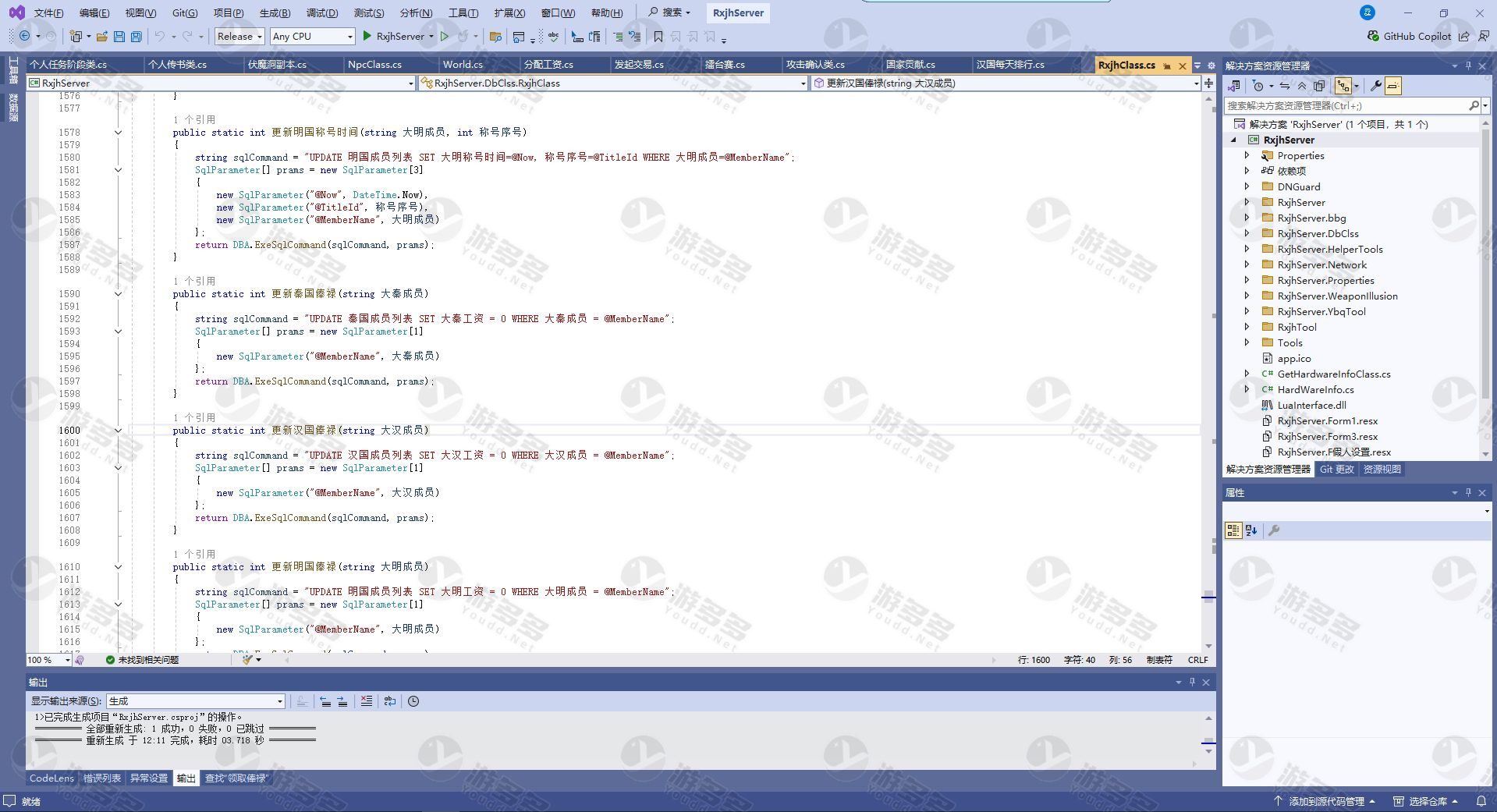The height and width of the screenshot is (812, 1497).
Task: Click the comment out selected lines icon
Action: coord(618,36)
